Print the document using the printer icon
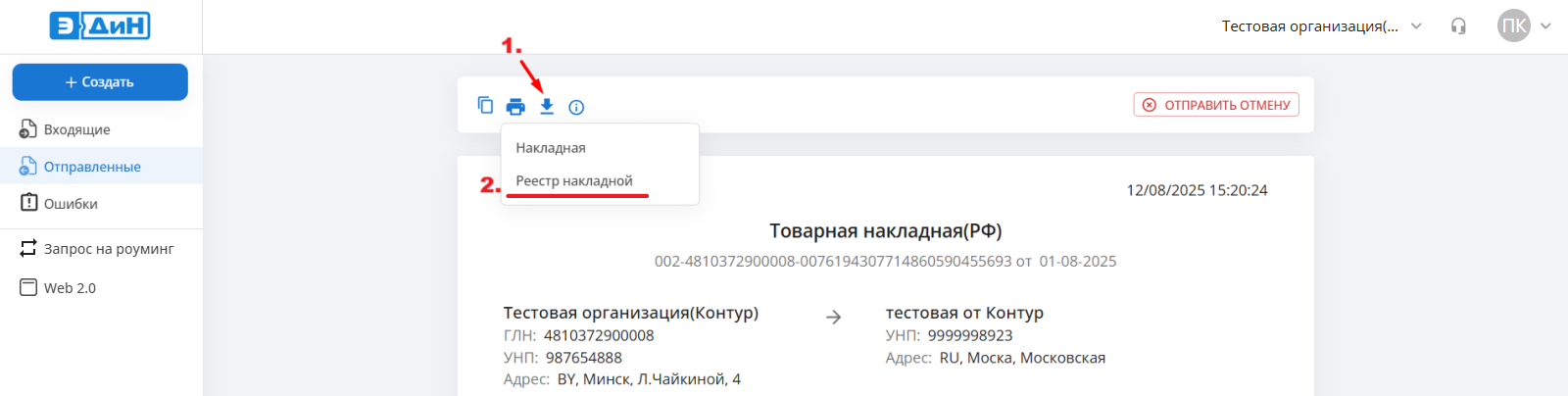The image size is (1568, 396). (515, 107)
